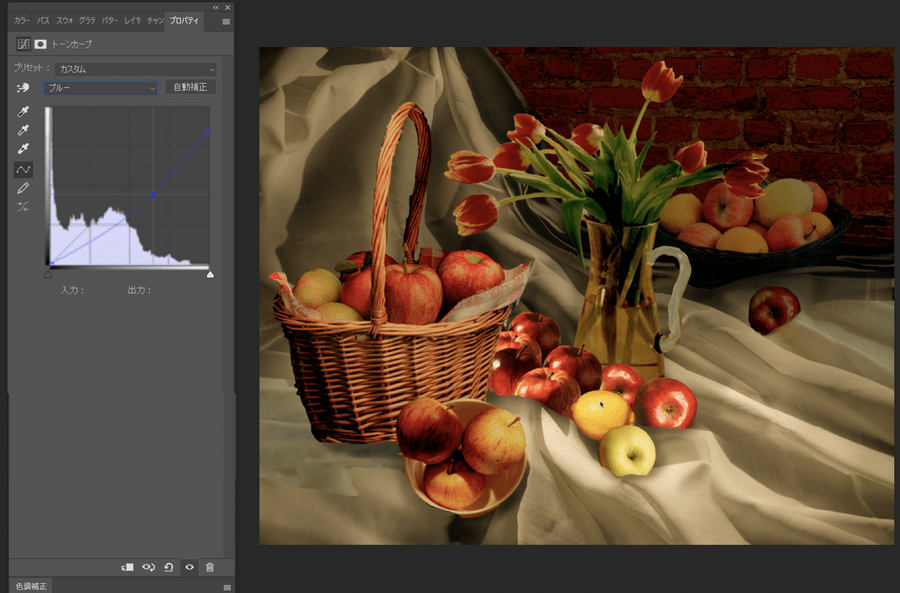Open the プリセット カスタム dropdown

point(136,69)
